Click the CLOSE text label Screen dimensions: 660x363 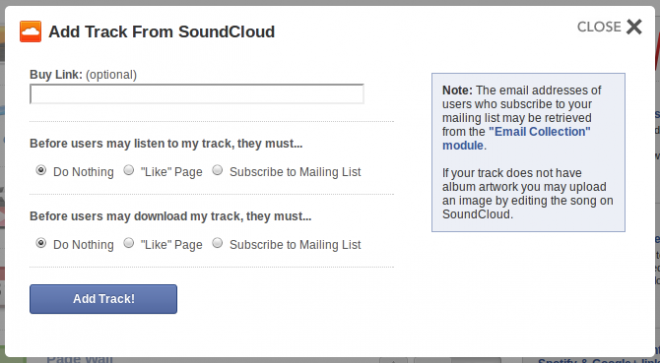click(x=599, y=27)
